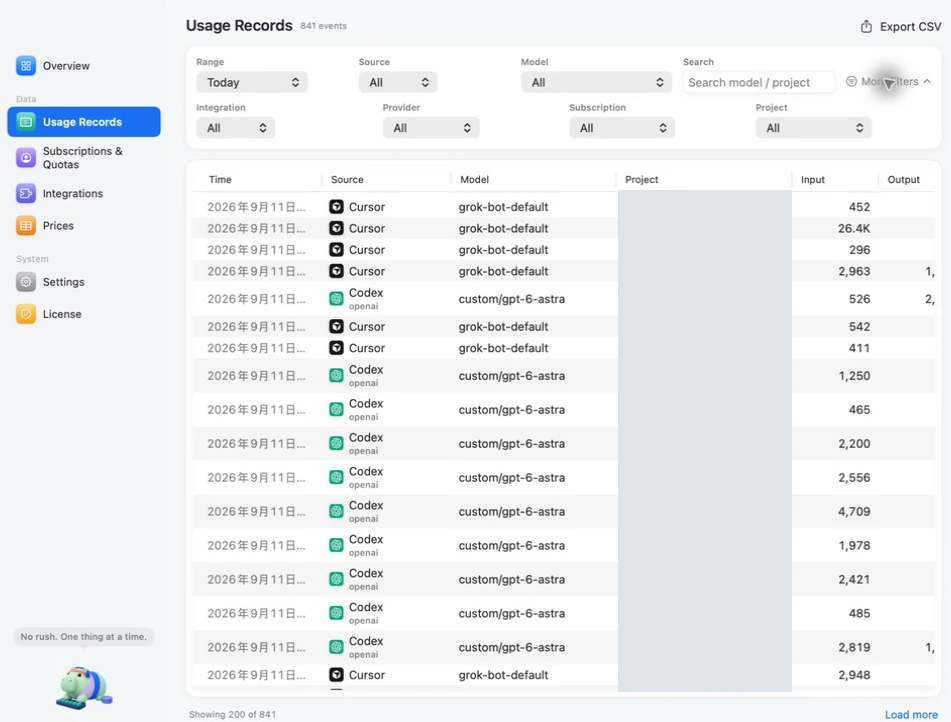The width and height of the screenshot is (951, 722).
Task: Open the Subscription filter dropdown
Action: [622, 128]
